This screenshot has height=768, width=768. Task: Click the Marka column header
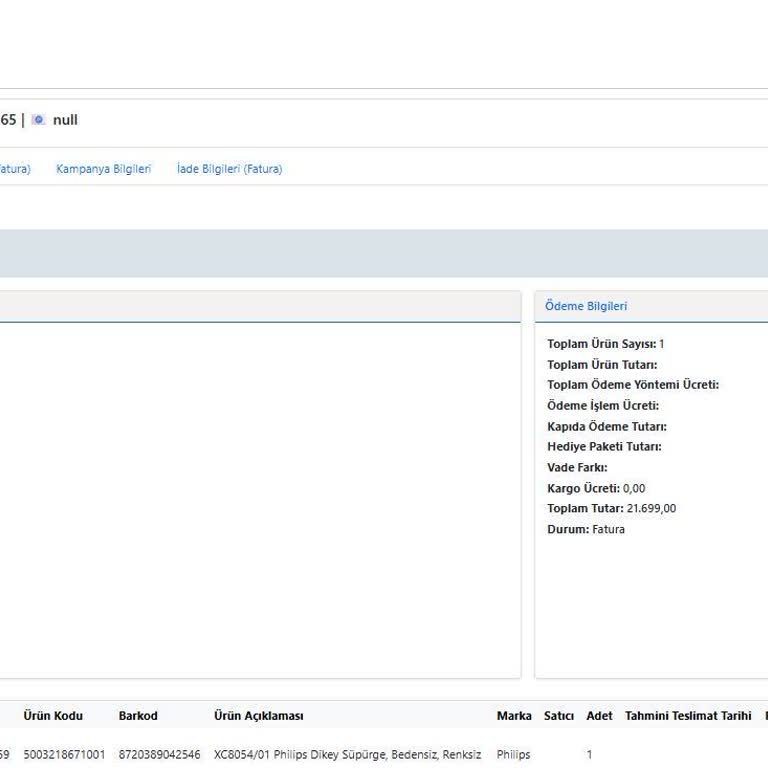(514, 716)
